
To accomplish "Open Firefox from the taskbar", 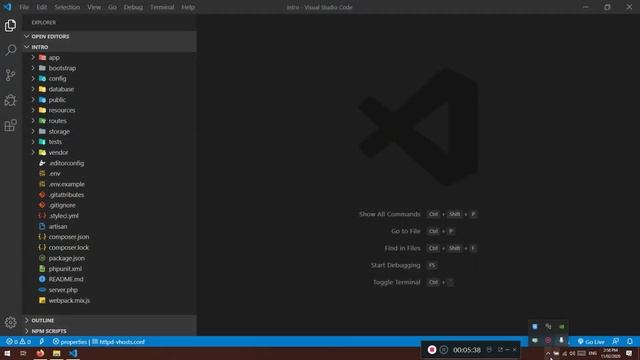I will coord(40,353).
